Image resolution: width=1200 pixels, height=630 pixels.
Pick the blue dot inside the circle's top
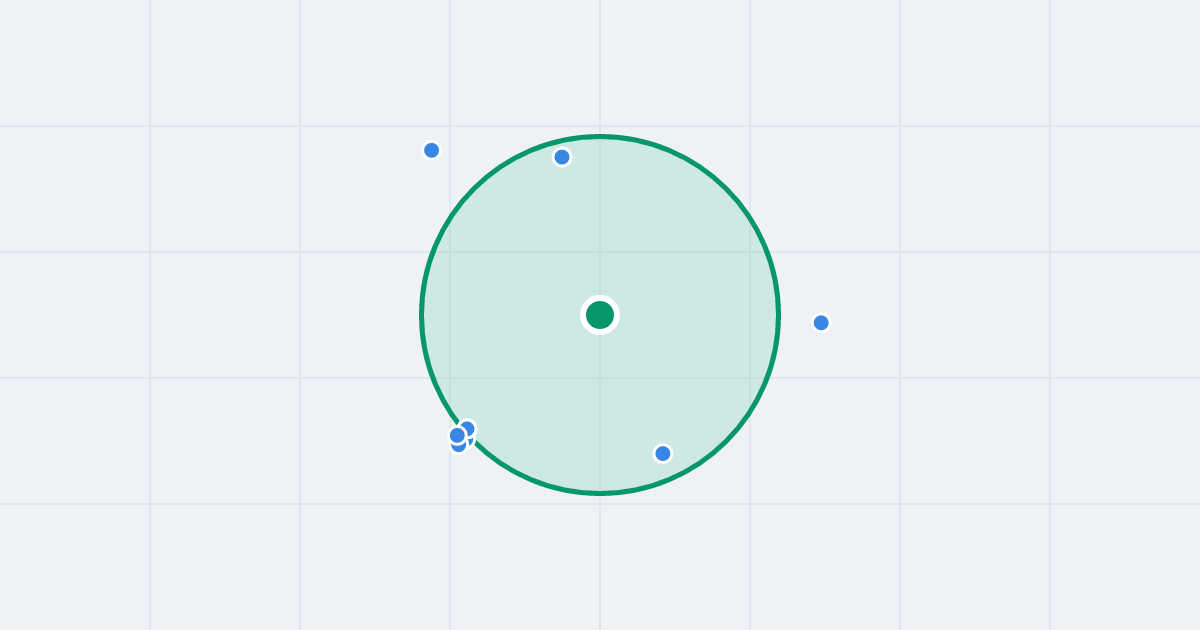(x=562, y=157)
